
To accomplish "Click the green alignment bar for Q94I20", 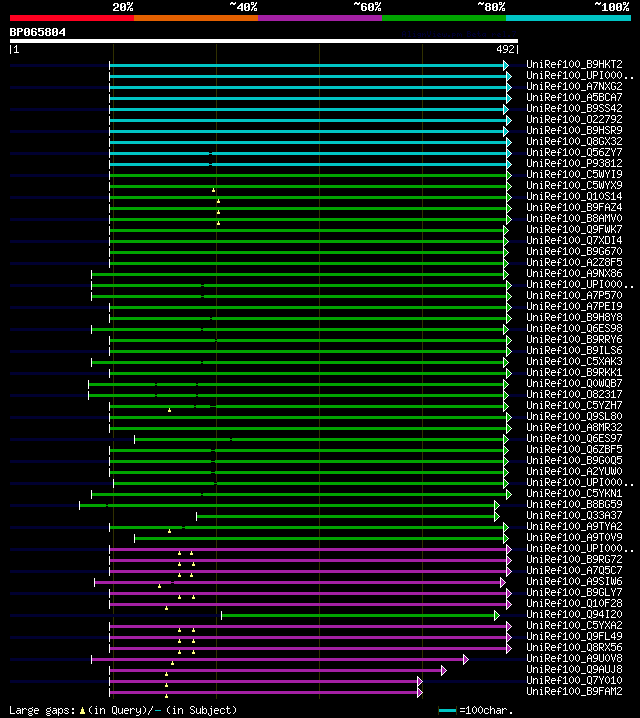I will (x=358, y=615).
